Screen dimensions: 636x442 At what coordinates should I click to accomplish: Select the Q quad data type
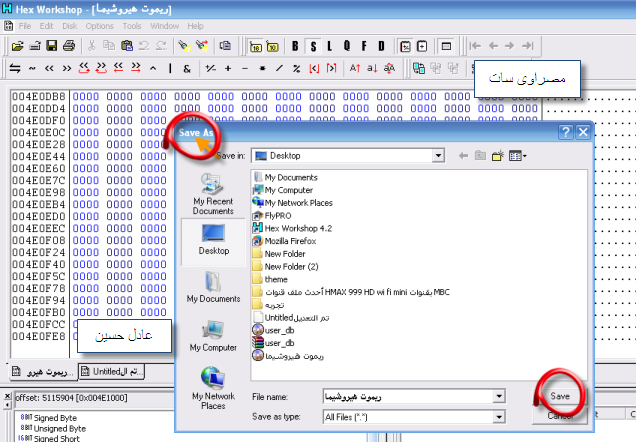[347, 47]
